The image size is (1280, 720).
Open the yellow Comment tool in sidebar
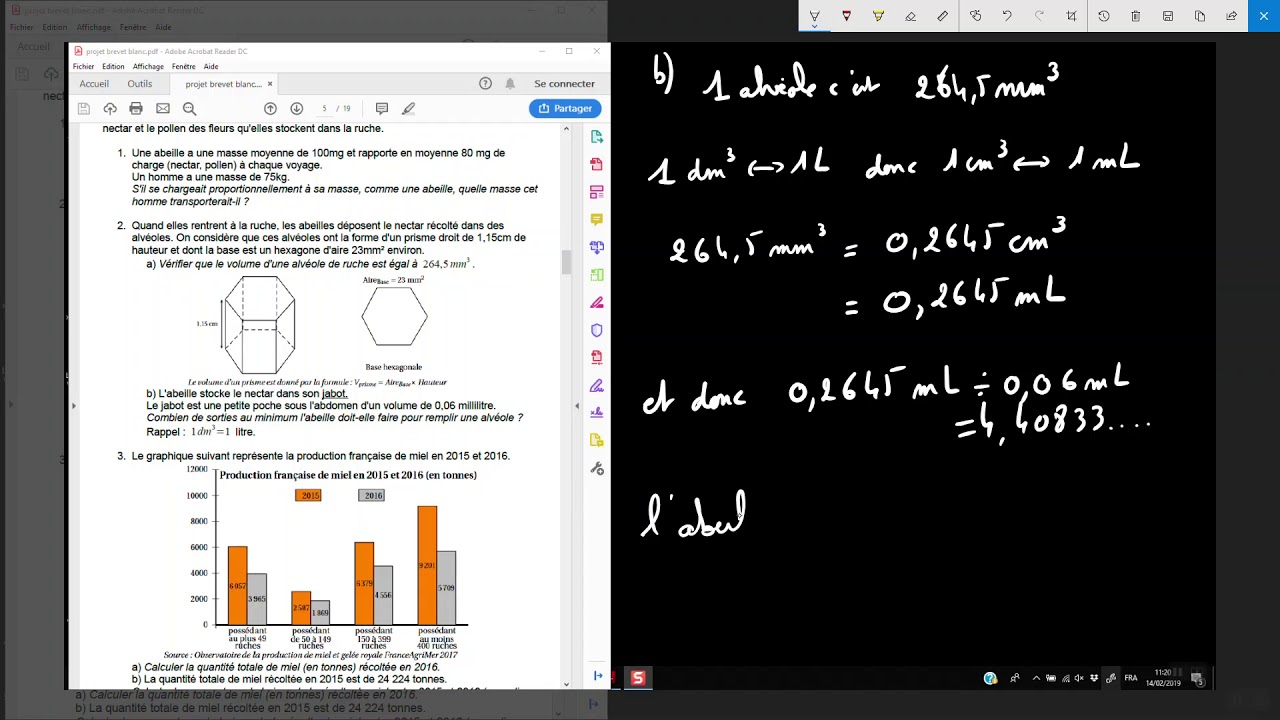click(597, 219)
